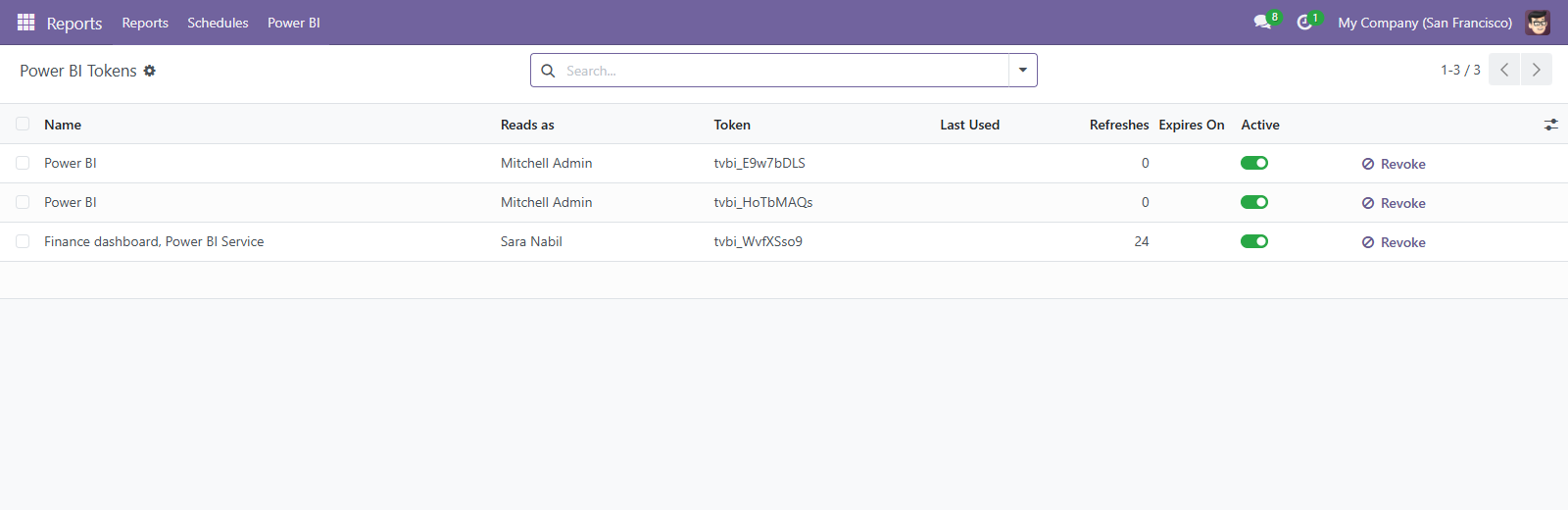Click token text tvbi_HoTbMAQs
This screenshot has height=510, width=1568.
pyautogui.click(x=763, y=202)
